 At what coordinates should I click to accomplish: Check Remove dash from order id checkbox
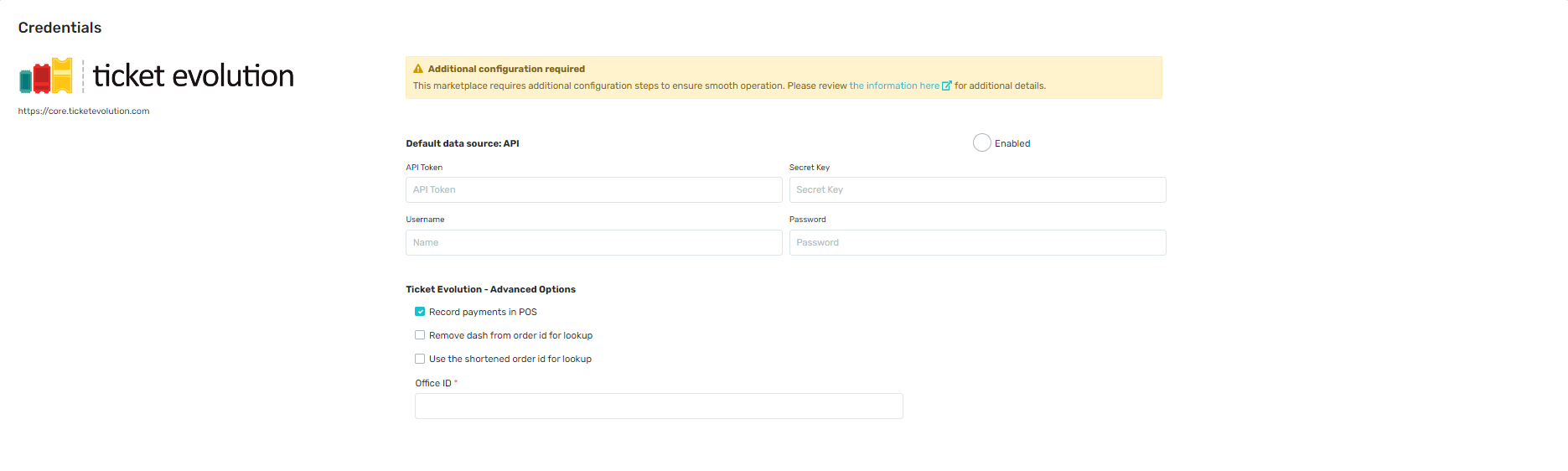tap(420, 335)
